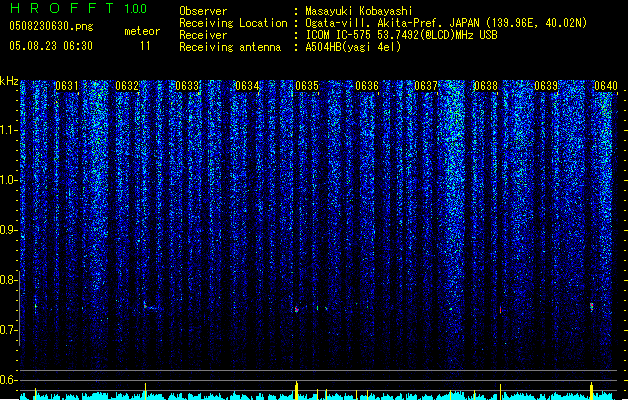Viewport: 629px width, 400px height.
Task: Click the yellow intensity spike below 0640
Action: (591, 391)
